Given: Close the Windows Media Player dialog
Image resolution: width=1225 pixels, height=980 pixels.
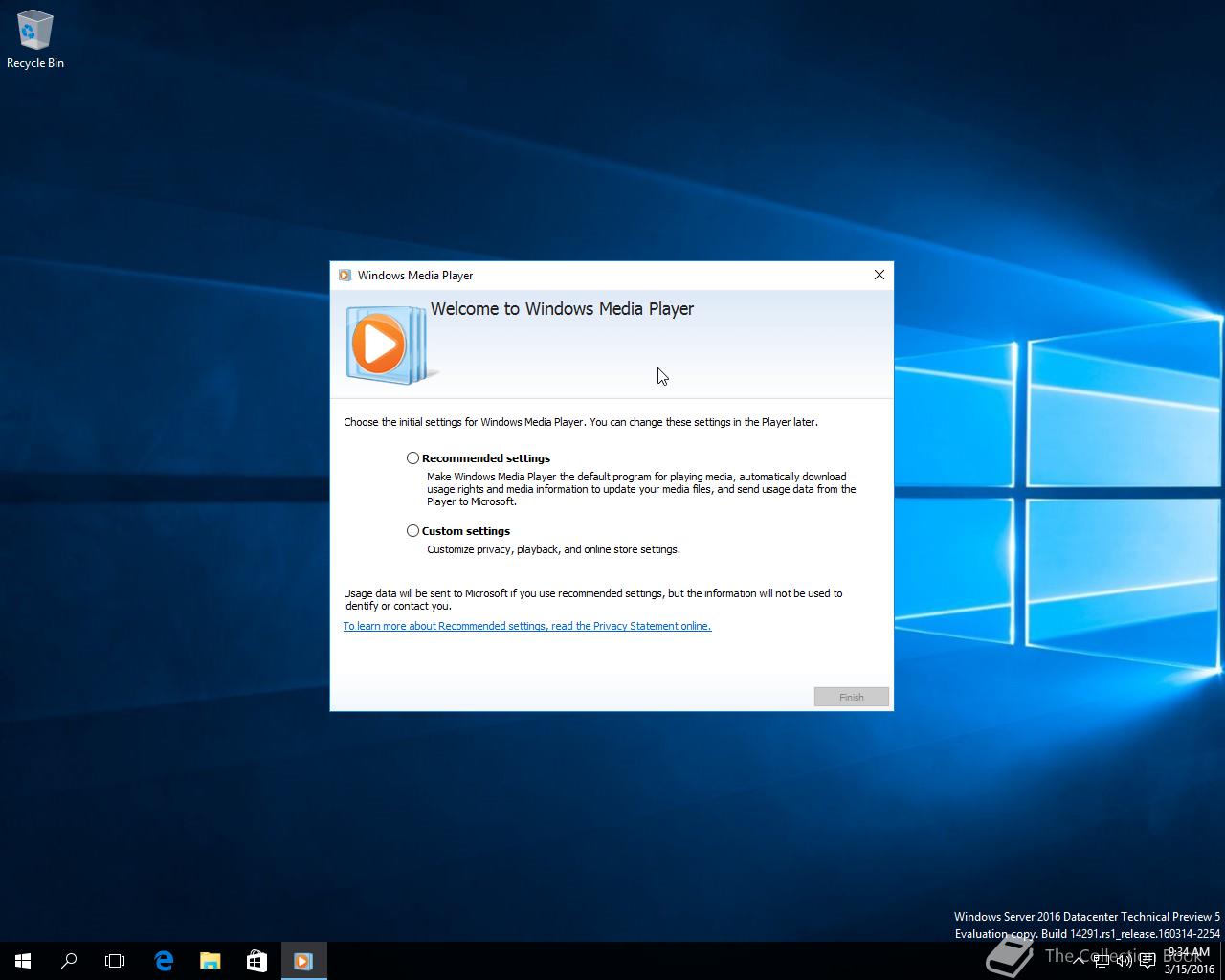Looking at the screenshot, I should 880,275.
